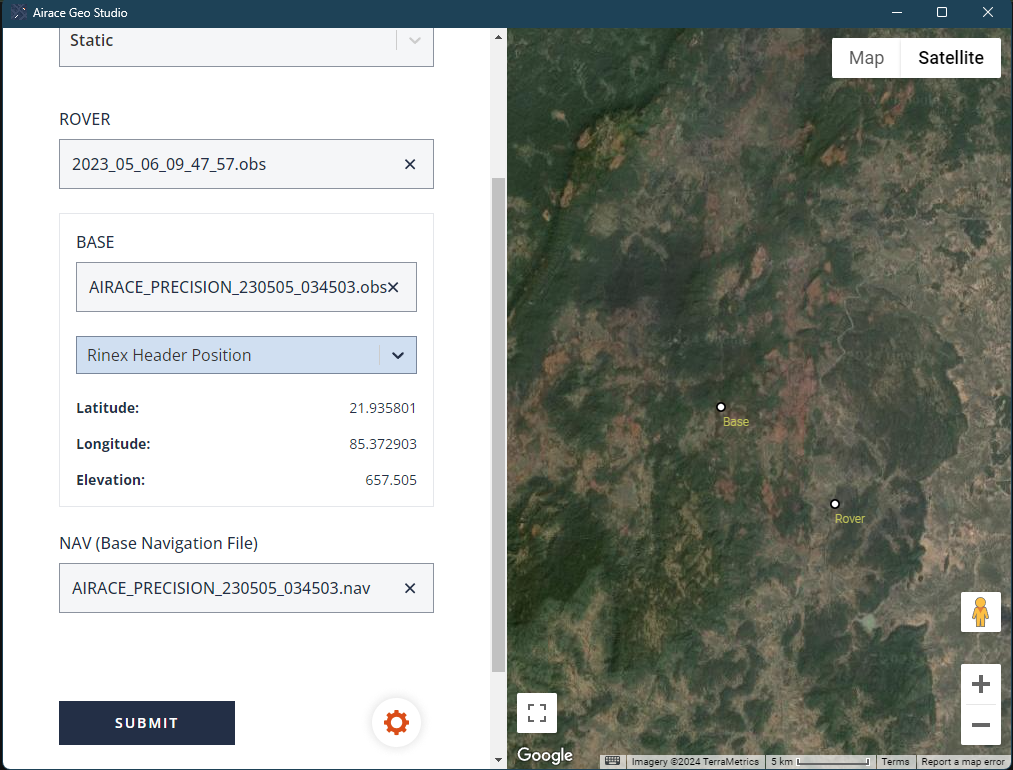Expand the Rinex Header Position dropdown
Viewport: 1013px width, 770px height.
[397, 355]
